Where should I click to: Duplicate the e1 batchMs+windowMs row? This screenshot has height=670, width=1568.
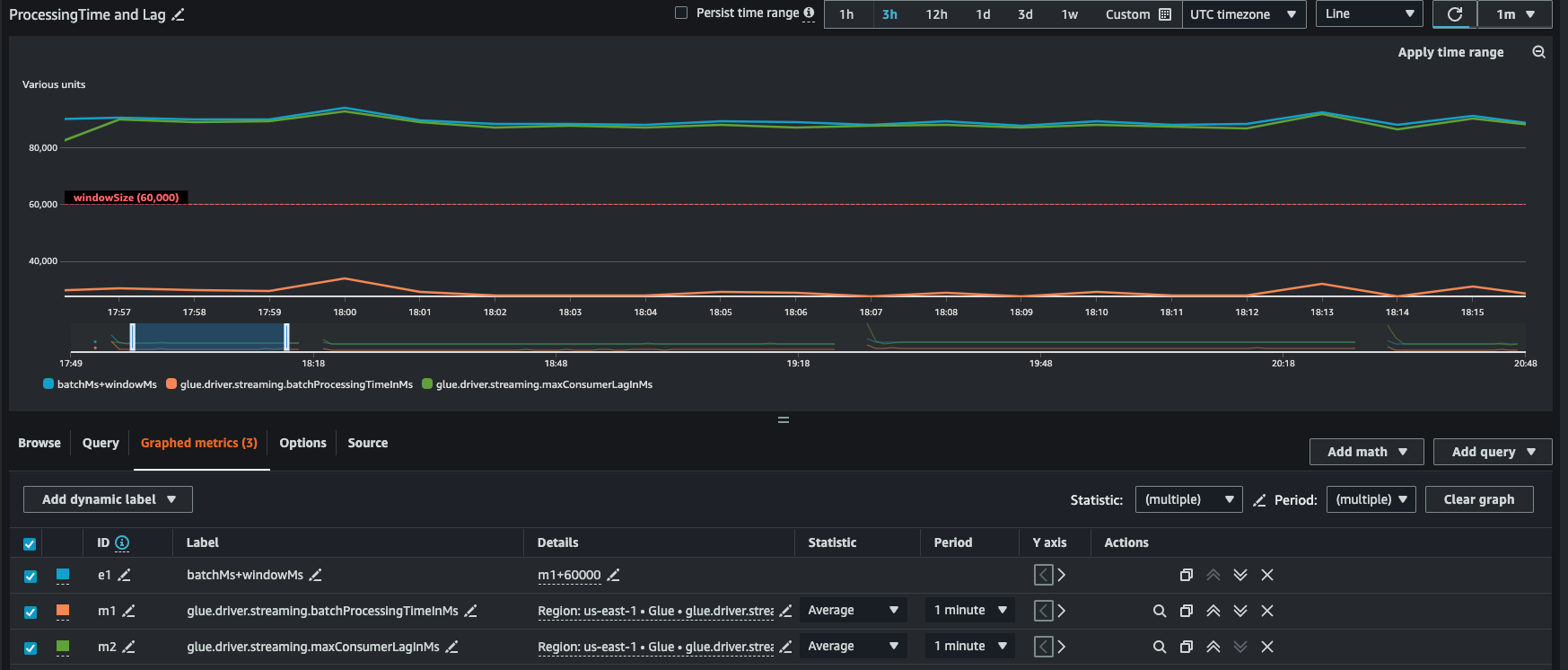(1186, 575)
